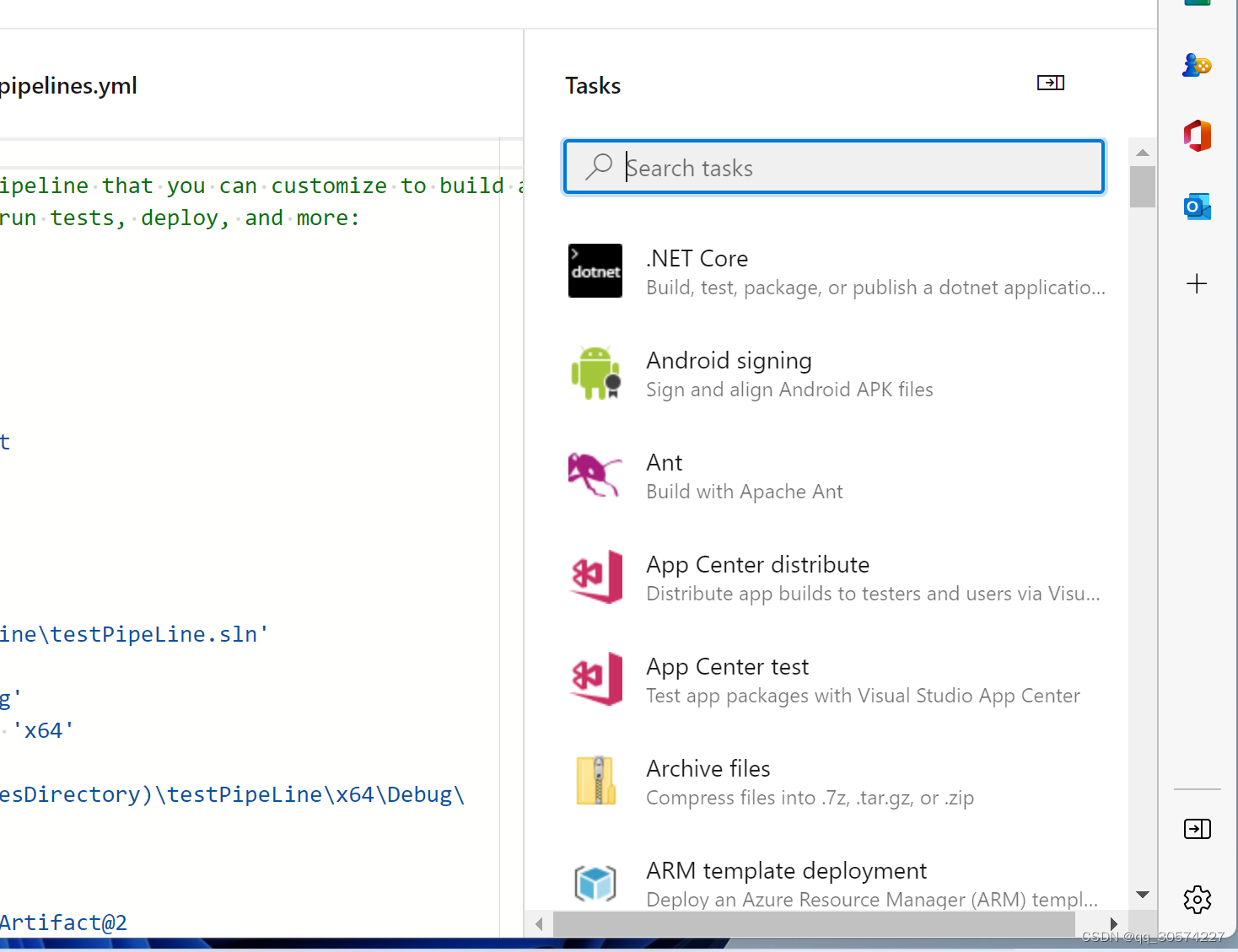Open Outlook in Edge sidebar
The height and width of the screenshot is (952, 1238).
tap(1197, 207)
